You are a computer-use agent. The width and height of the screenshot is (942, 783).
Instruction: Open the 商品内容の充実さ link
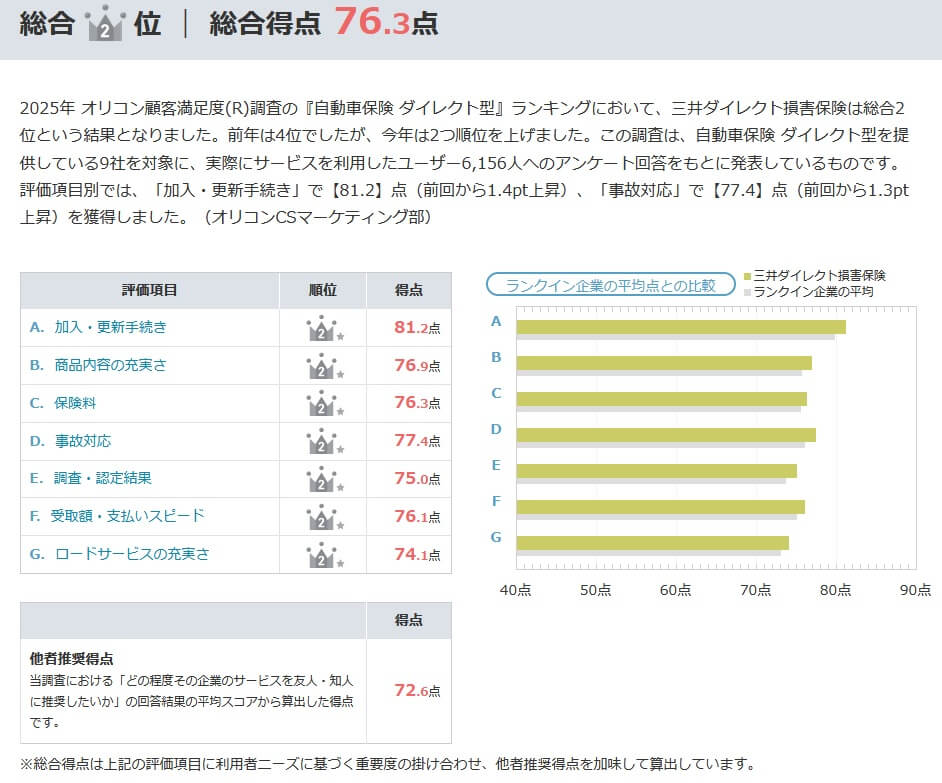[x=110, y=365]
